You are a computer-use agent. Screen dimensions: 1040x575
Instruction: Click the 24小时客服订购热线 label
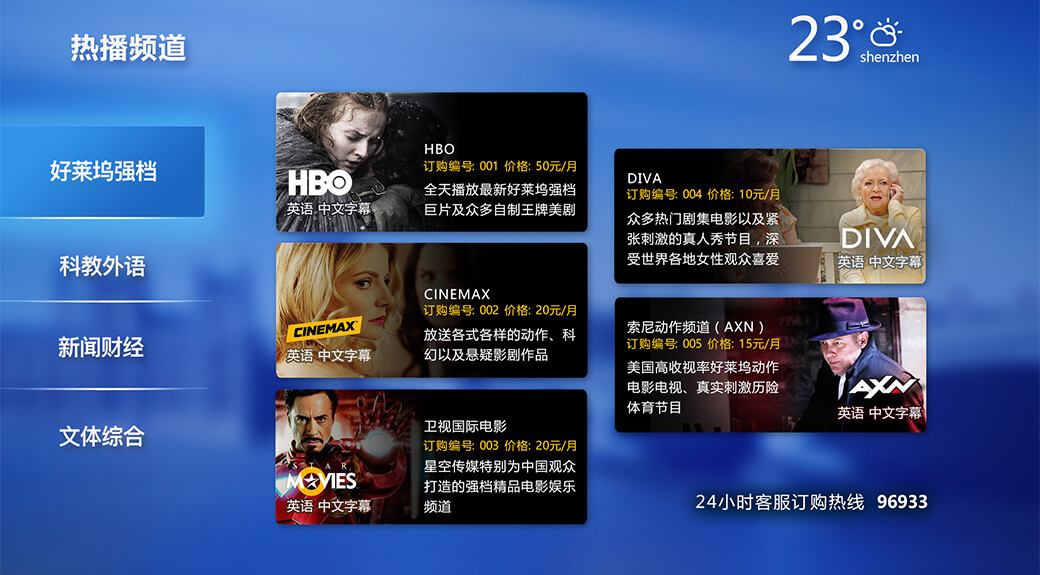click(780, 502)
